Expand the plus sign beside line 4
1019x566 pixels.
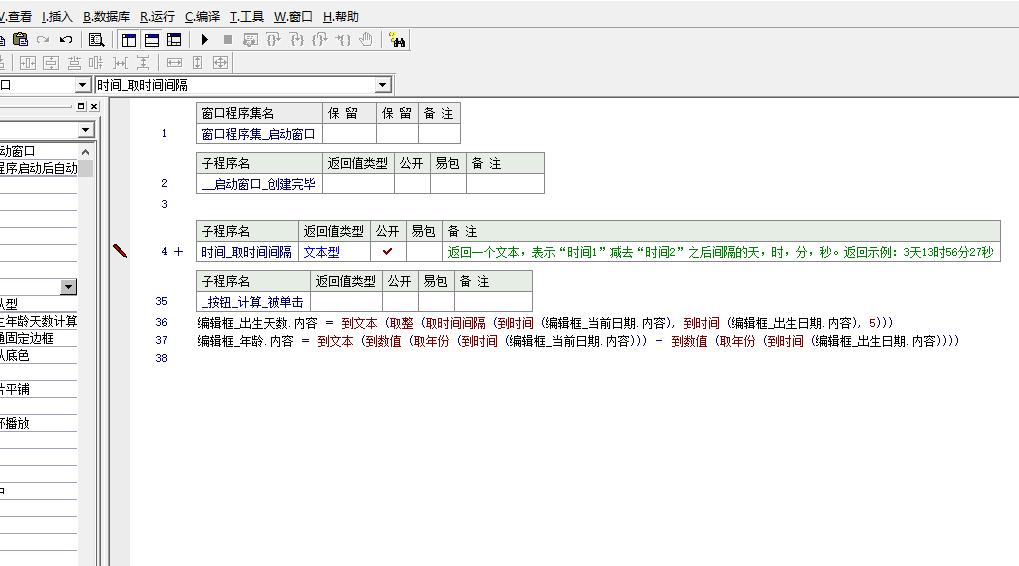point(179,251)
